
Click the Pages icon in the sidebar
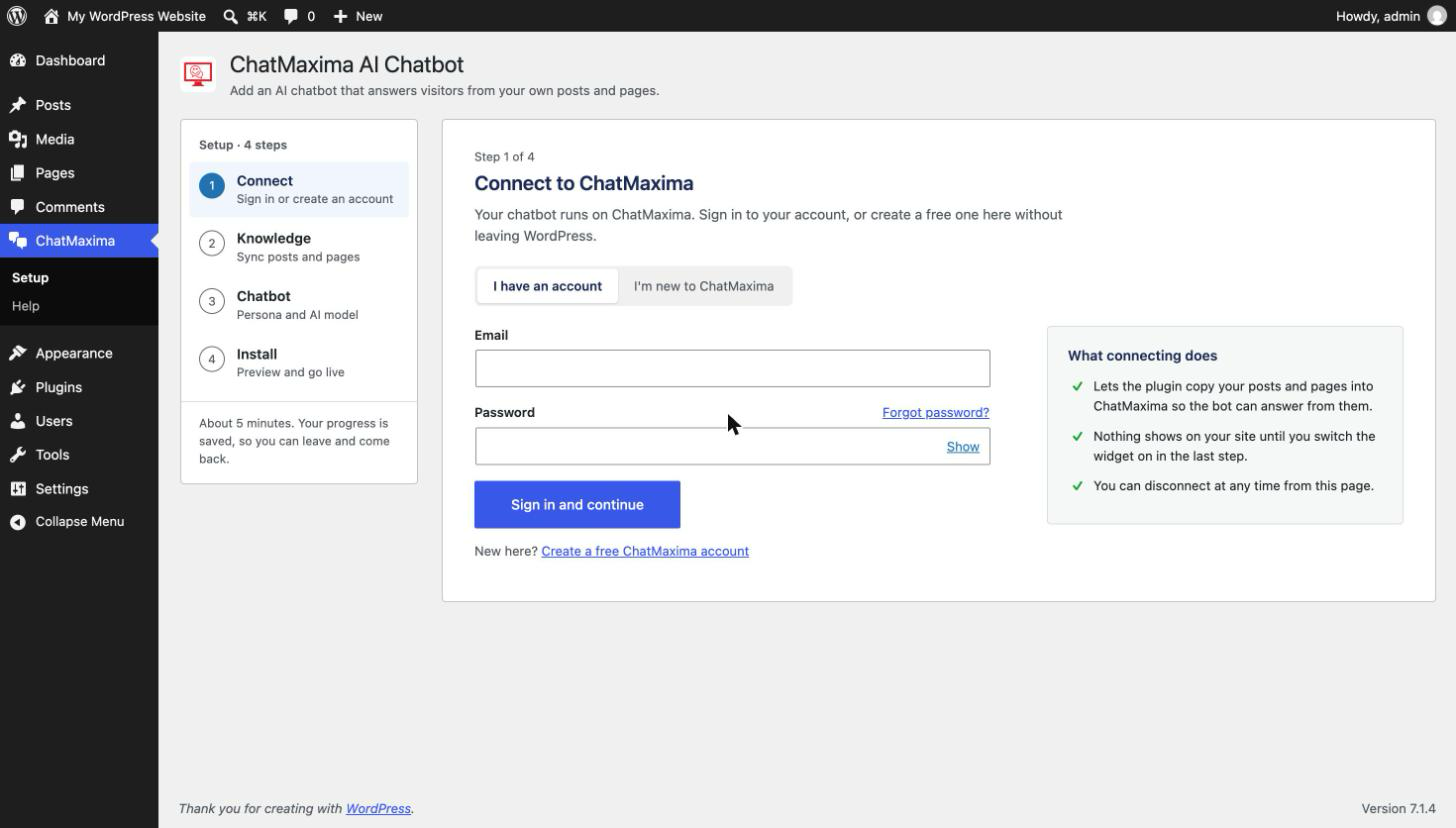pyautogui.click(x=17, y=173)
